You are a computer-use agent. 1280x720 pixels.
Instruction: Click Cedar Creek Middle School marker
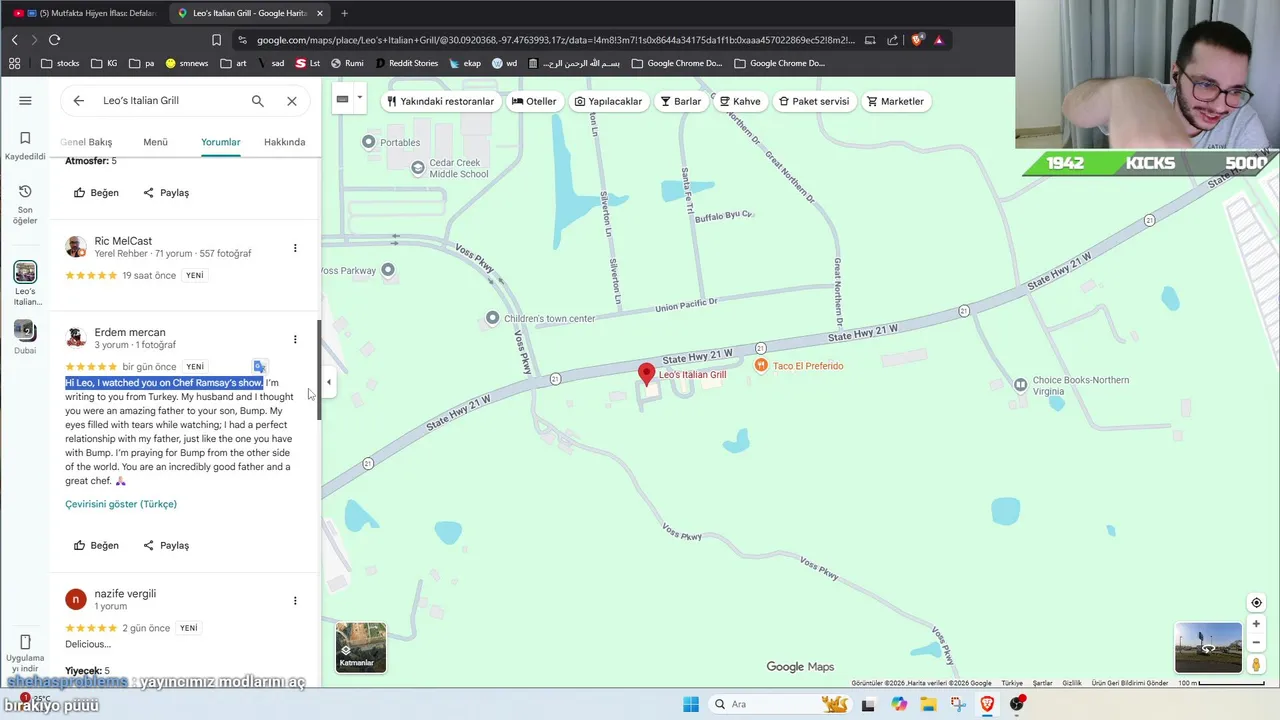pyautogui.click(x=418, y=167)
